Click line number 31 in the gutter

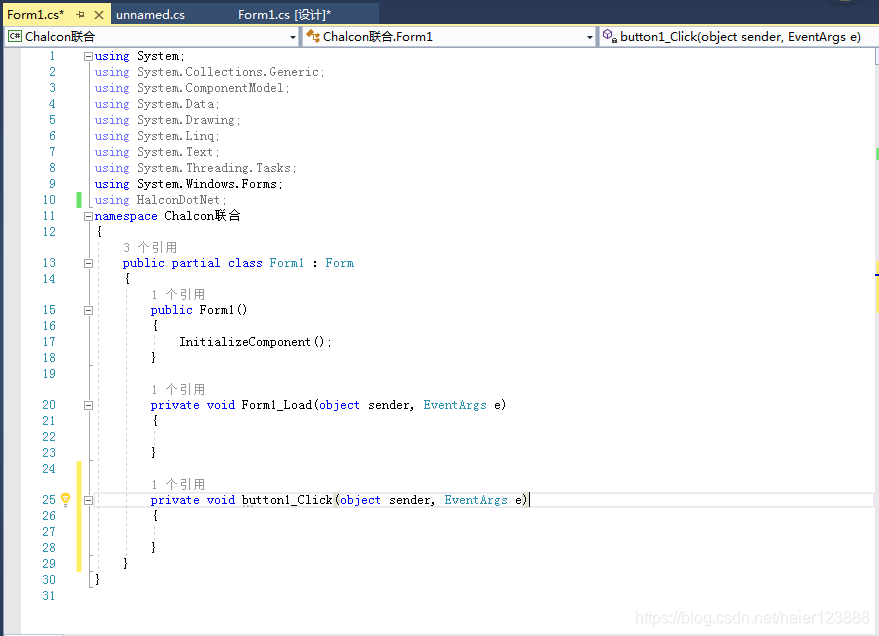[x=49, y=596]
